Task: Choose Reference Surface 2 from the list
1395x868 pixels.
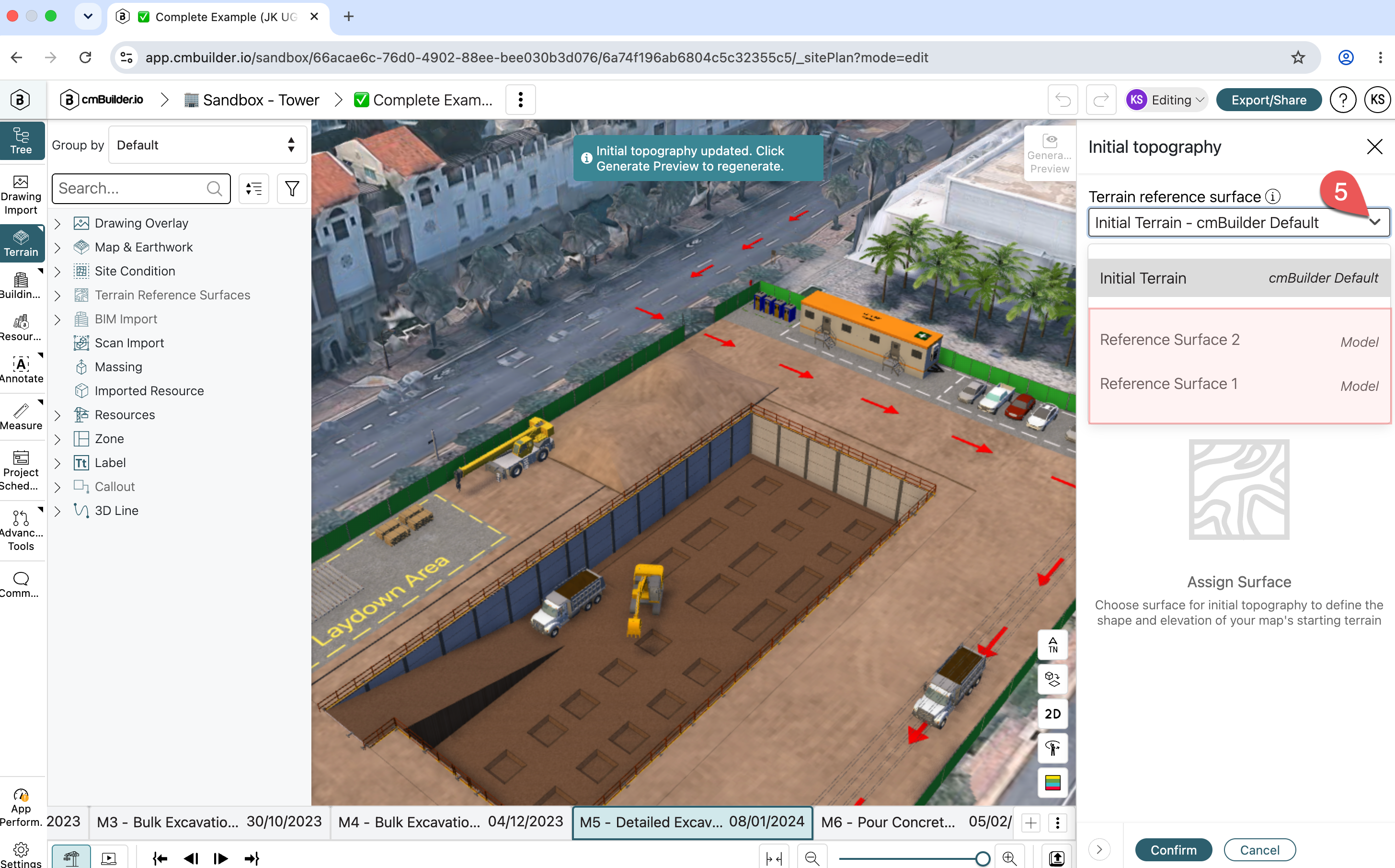Action: [x=1239, y=340]
